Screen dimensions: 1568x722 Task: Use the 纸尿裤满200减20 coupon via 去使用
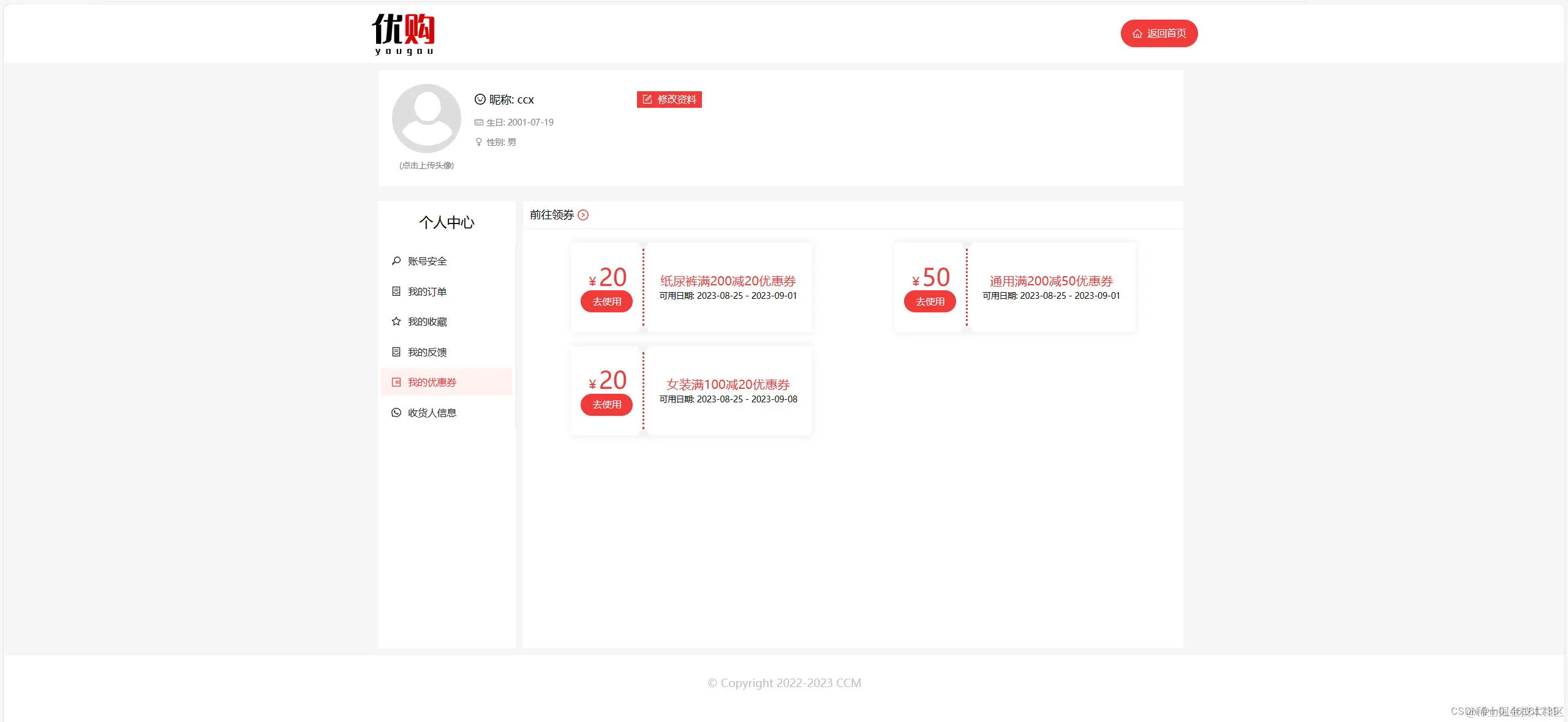point(606,301)
